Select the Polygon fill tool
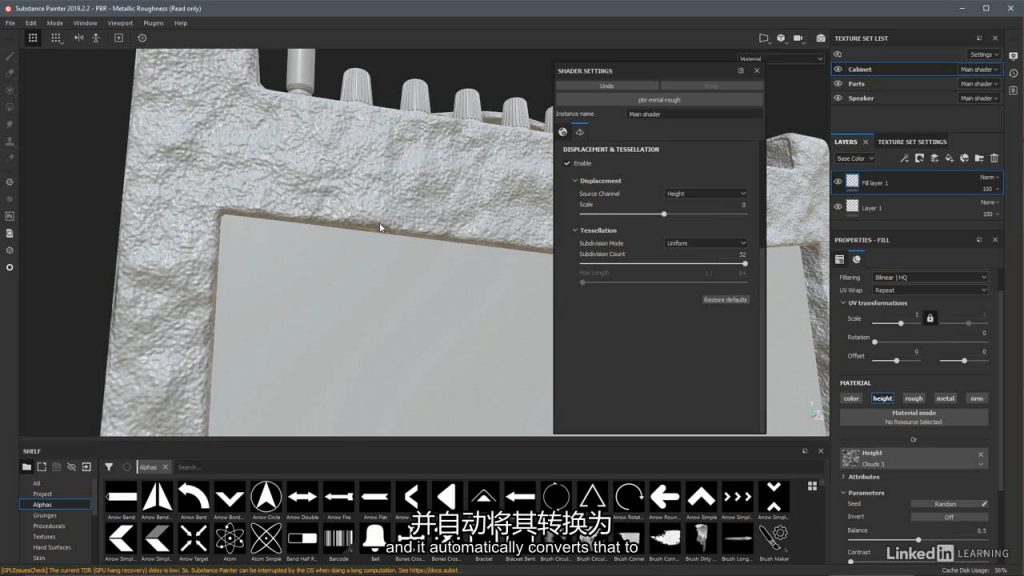Screen dimensions: 1024x576 coord(10,107)
